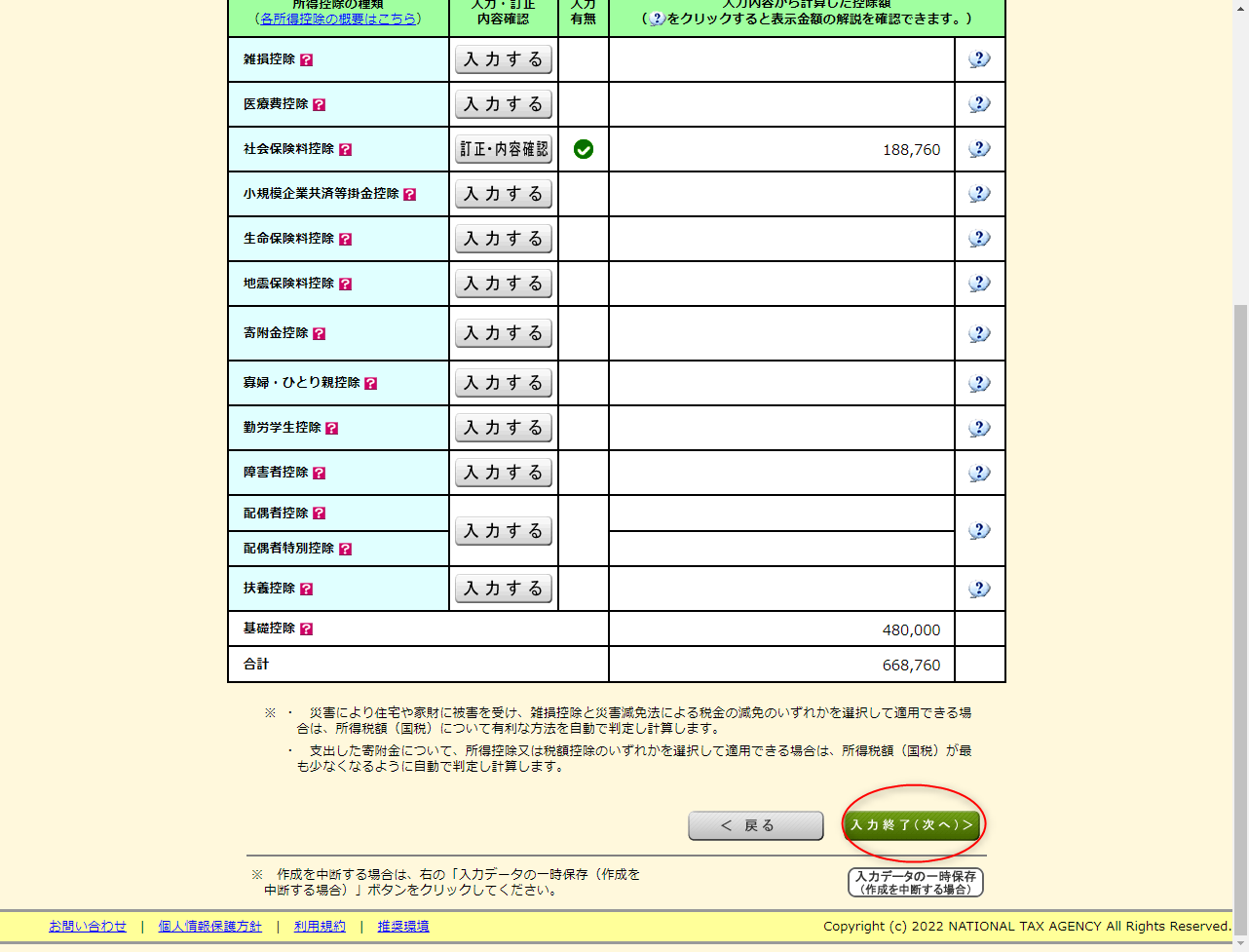The height and width of the screenshot is (952, 1249).
Task: Show amount explanation bubble for 寄附金控除 row
Action: pos(979,334)
